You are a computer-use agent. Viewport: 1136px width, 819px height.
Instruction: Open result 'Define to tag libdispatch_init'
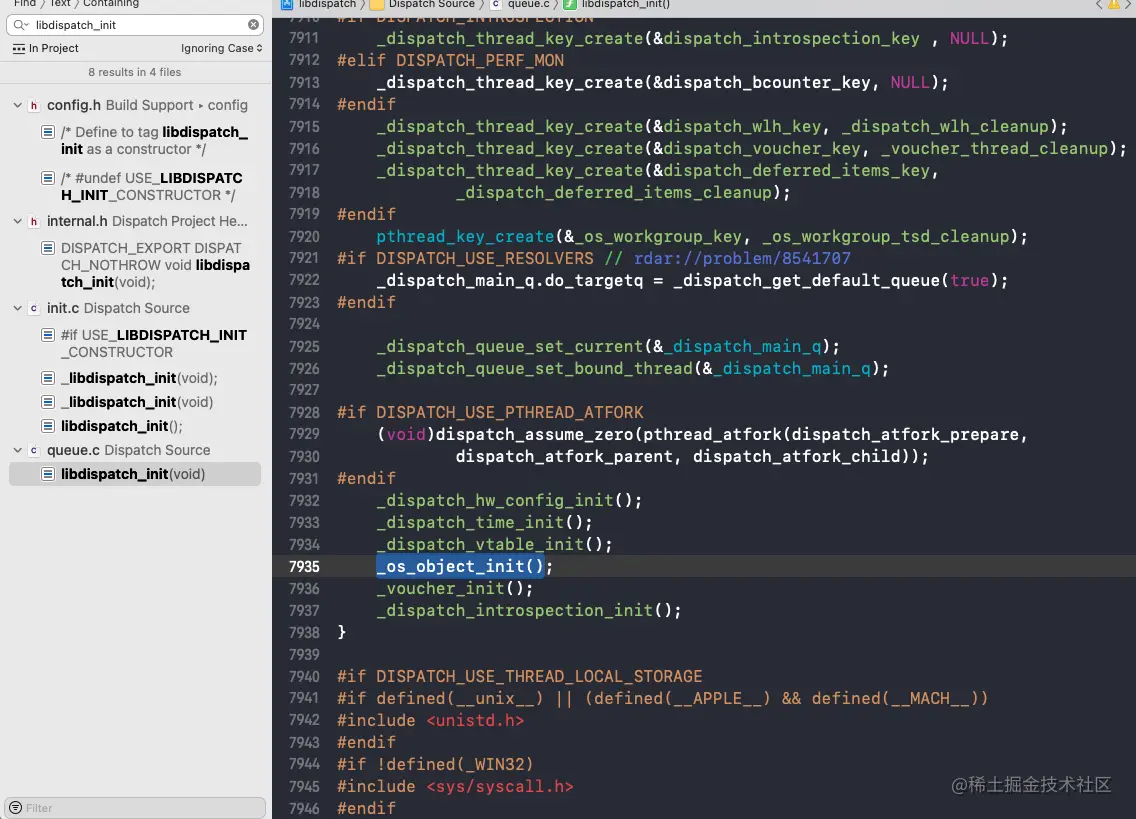coord(154,141)
